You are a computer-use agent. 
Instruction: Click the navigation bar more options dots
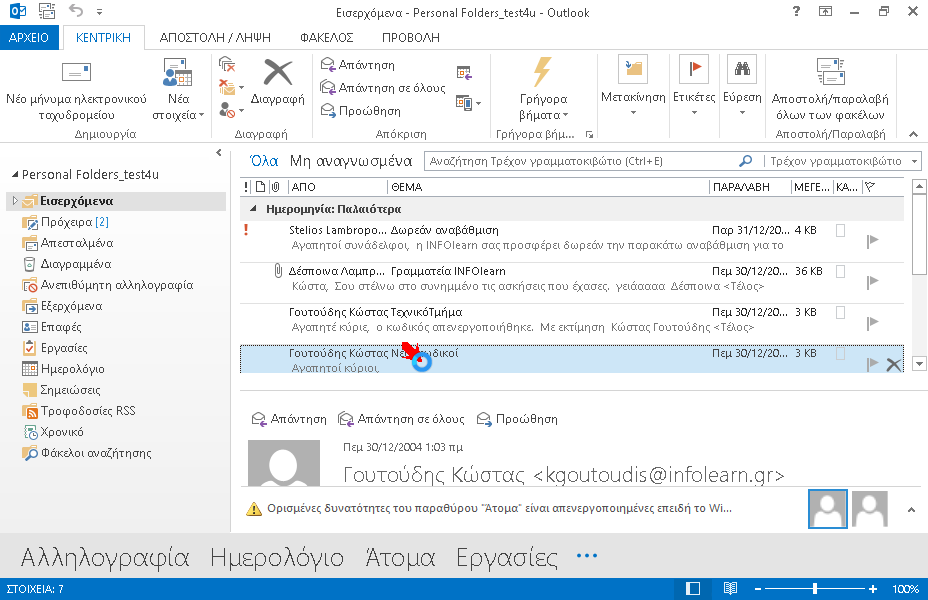587,556
